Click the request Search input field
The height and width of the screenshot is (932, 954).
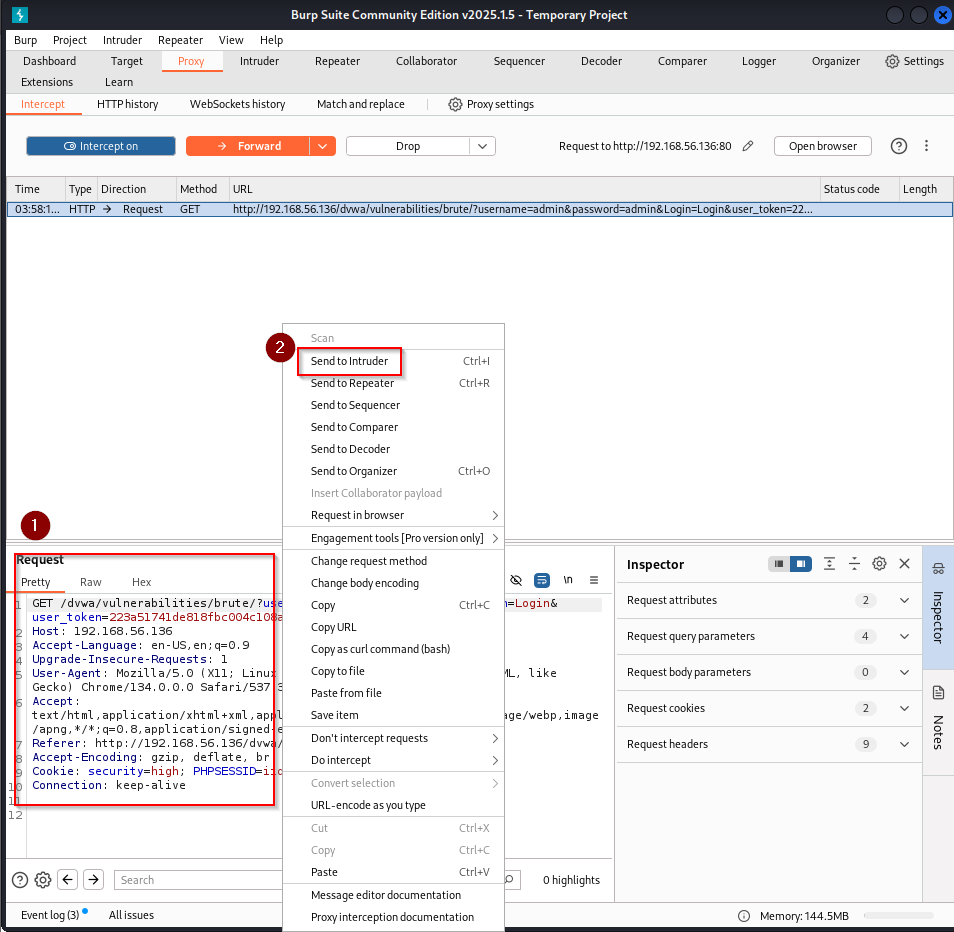198,880
